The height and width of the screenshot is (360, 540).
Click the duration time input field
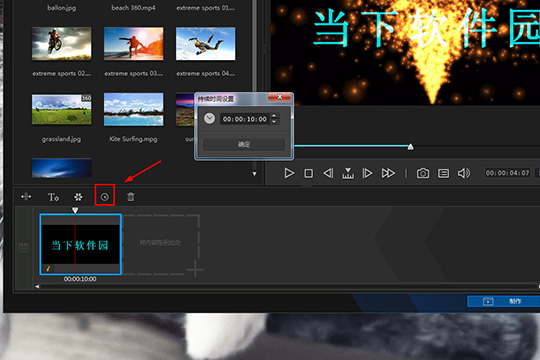[245, 119]
